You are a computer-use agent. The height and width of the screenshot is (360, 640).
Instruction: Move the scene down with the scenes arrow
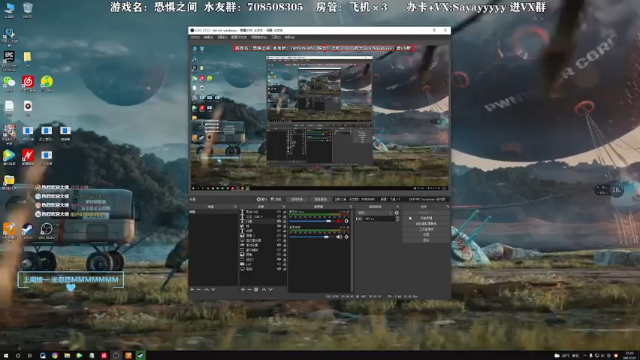213,289
